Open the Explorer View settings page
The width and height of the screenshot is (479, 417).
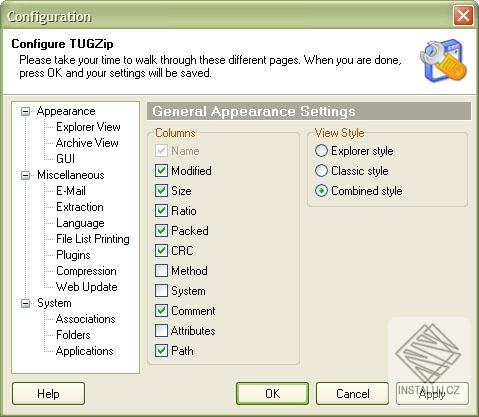(88, 127)
